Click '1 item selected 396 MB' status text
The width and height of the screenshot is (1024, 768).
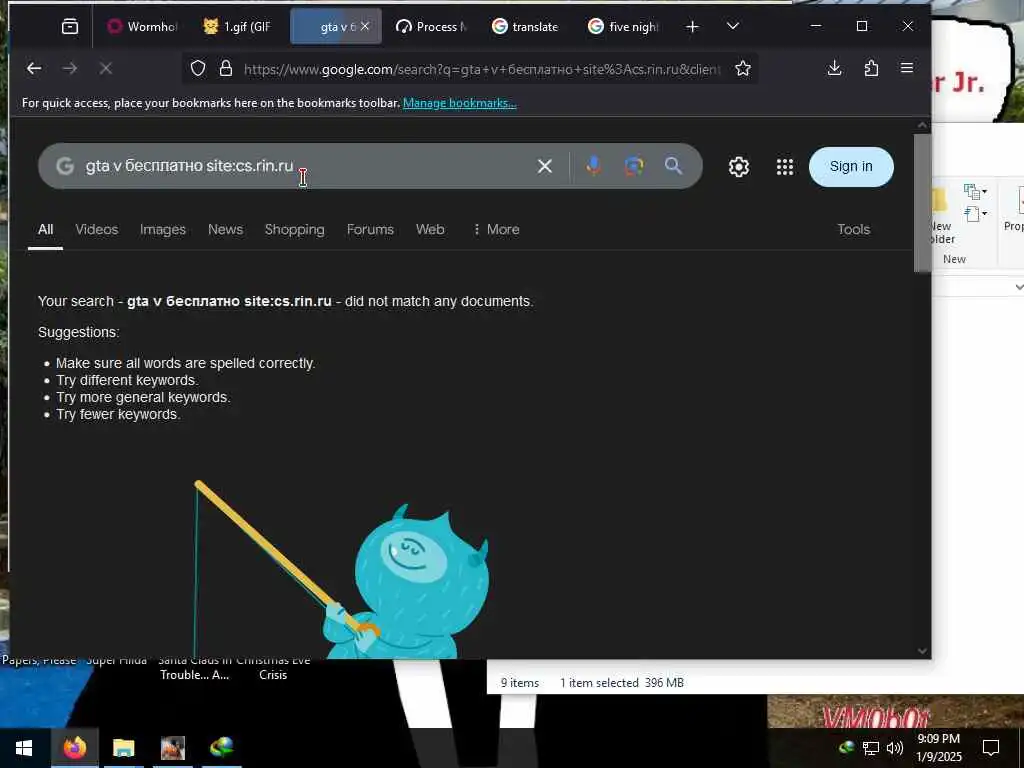point(622,682)
